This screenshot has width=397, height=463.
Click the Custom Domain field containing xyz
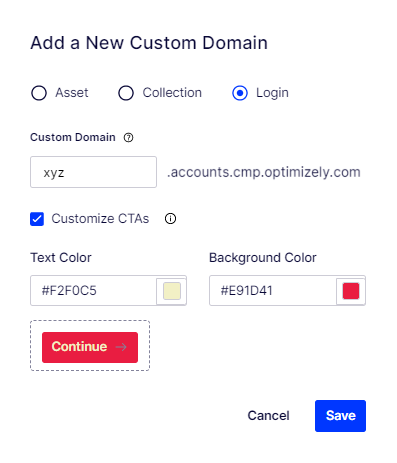point(93,172)
